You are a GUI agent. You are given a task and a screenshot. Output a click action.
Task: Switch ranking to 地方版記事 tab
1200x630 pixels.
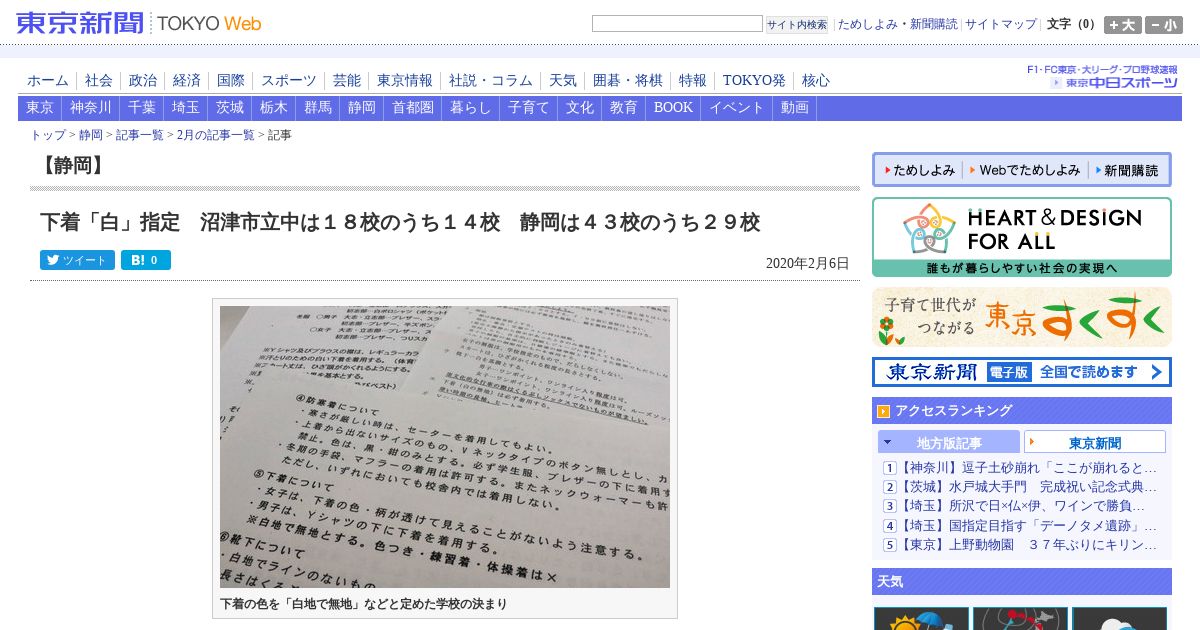pos(949,442)
